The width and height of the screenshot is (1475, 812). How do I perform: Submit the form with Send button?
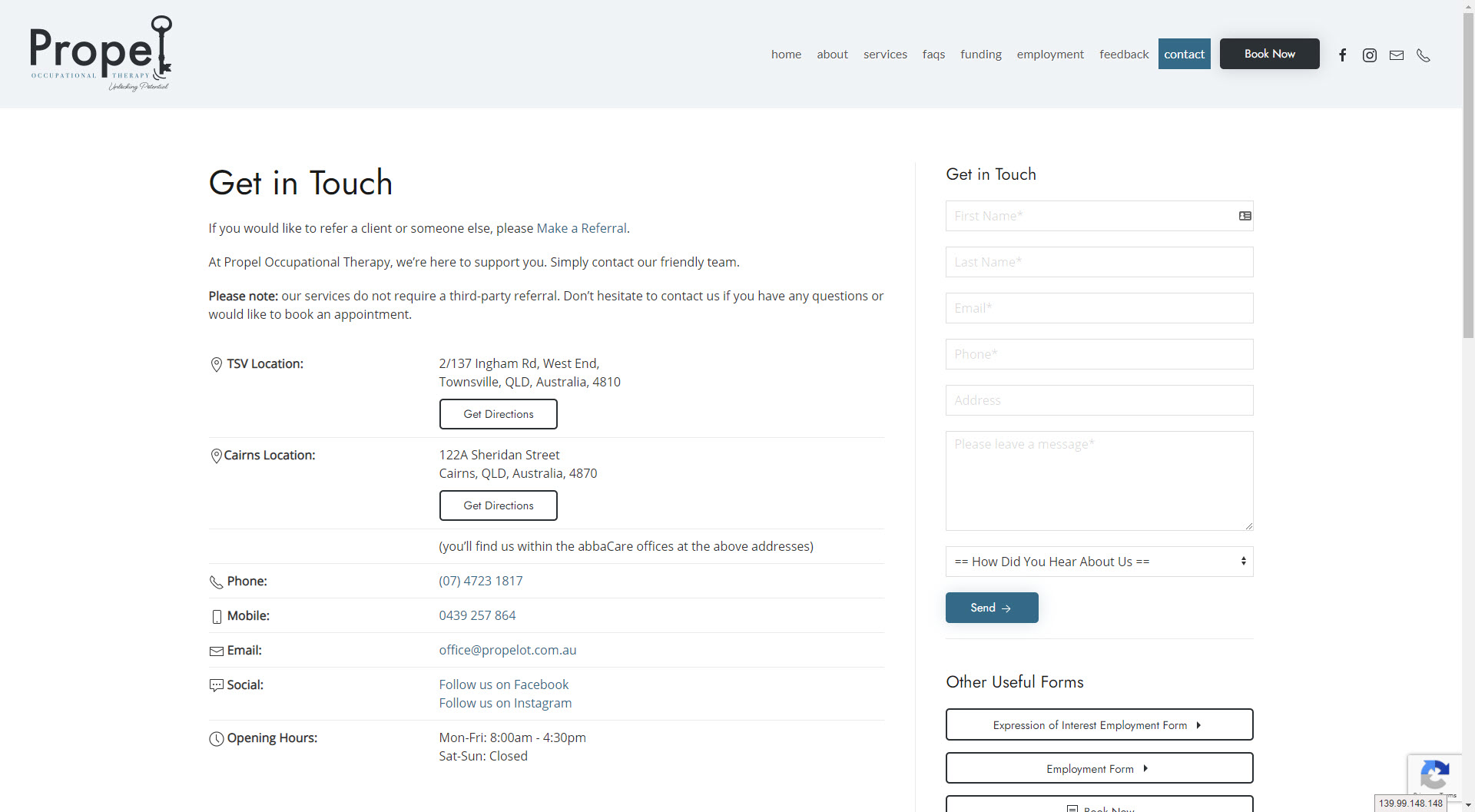tap(992, 608)
